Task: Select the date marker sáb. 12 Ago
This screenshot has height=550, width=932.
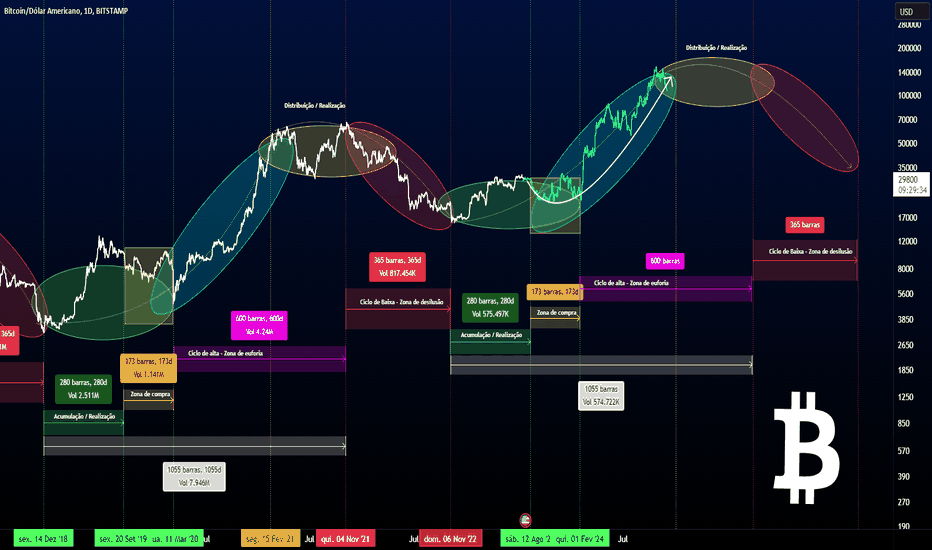Action: [x=527, y=539]
